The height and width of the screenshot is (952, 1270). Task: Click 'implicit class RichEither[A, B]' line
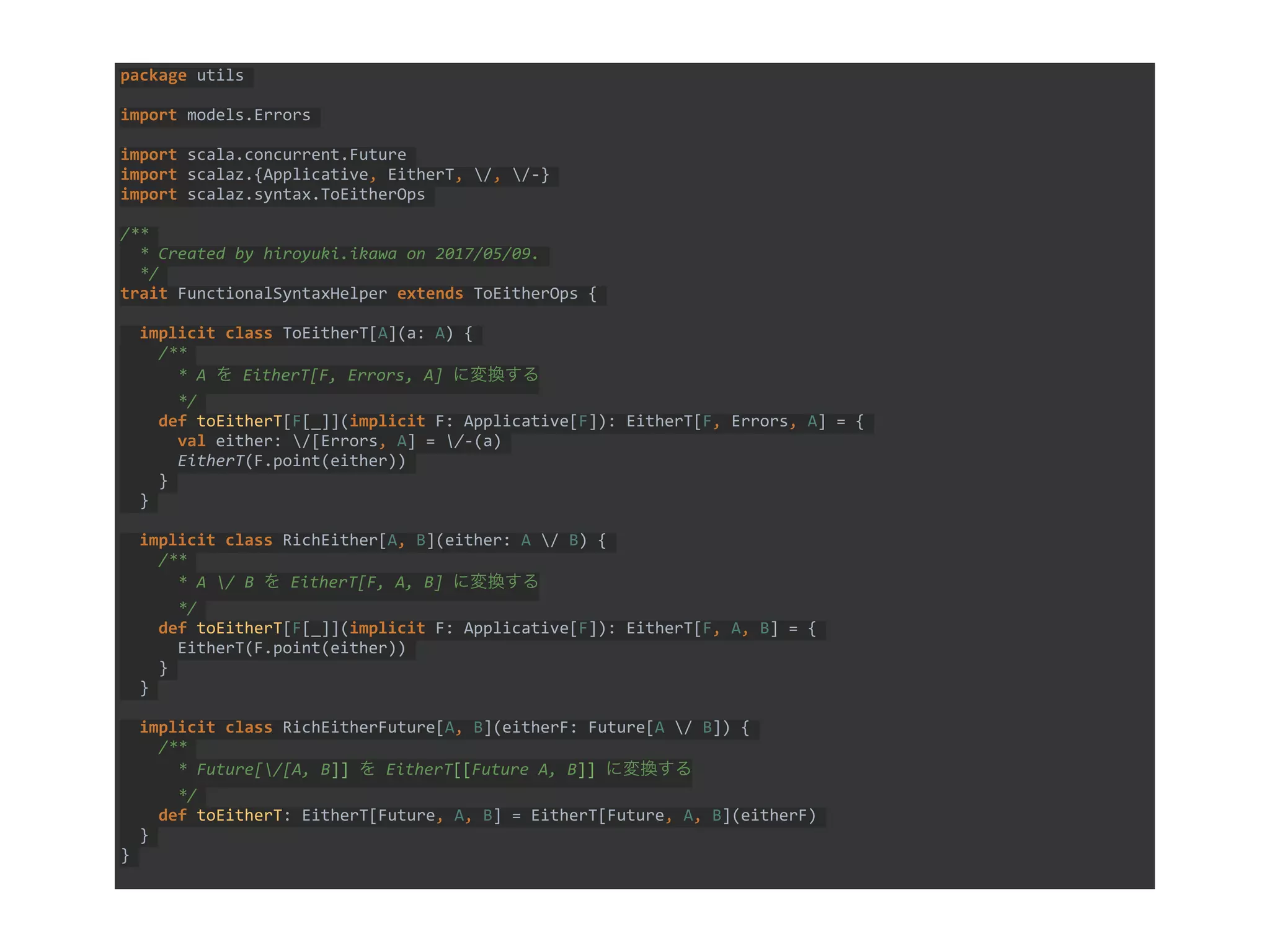[373, 540]
